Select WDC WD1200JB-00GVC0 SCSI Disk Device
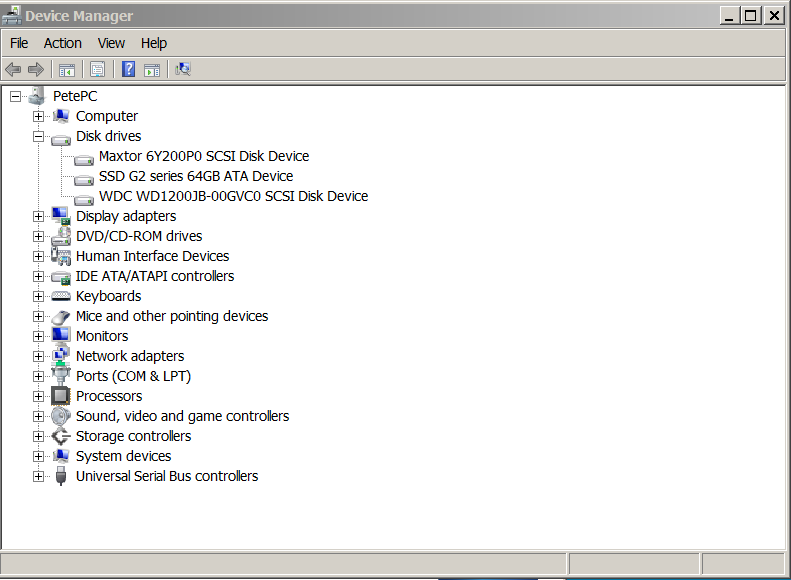Viewport: 791px width, 580px height. coord(234,196)
